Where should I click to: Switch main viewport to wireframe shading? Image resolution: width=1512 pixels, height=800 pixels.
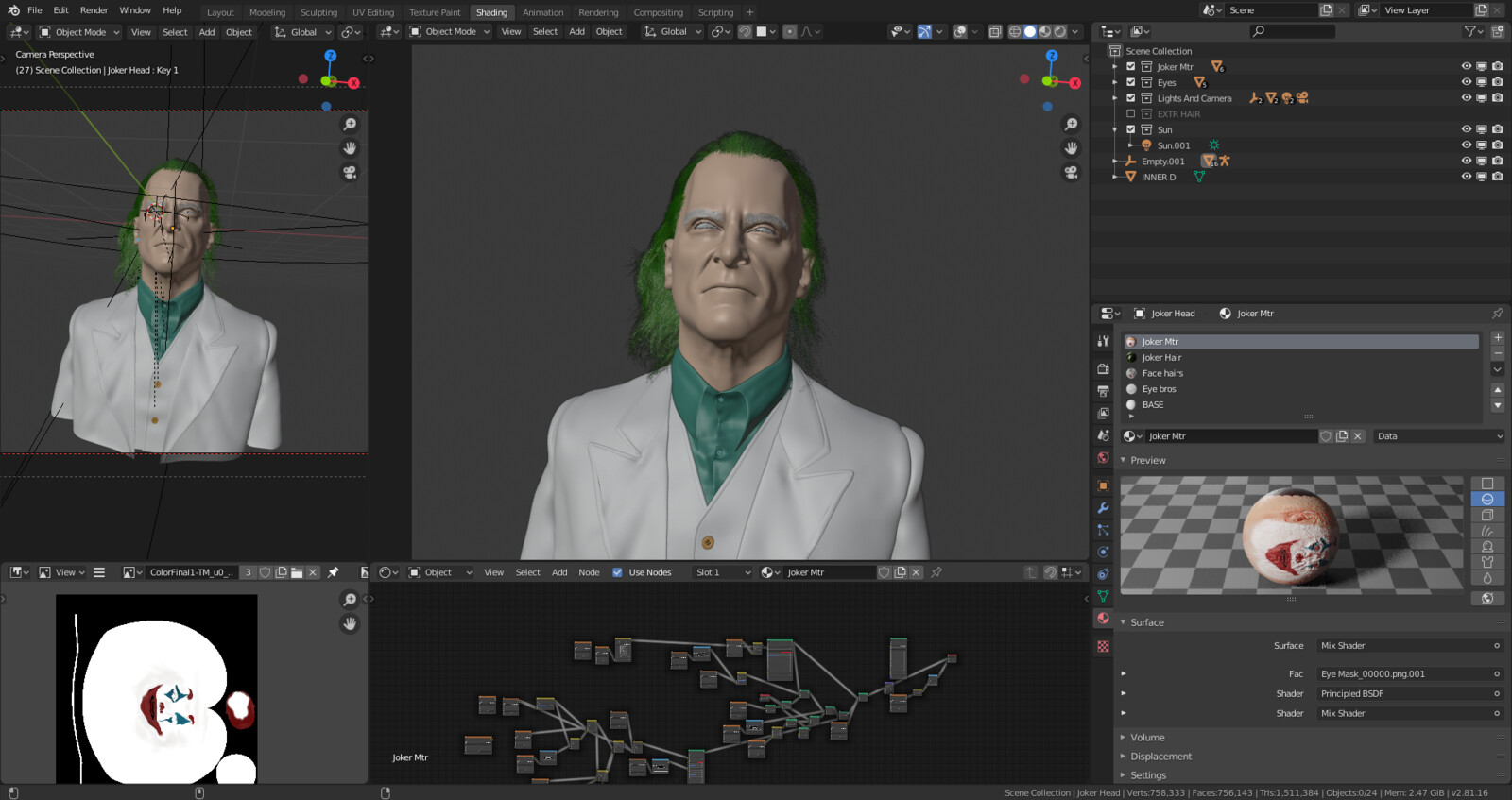tap(1015, 31)
